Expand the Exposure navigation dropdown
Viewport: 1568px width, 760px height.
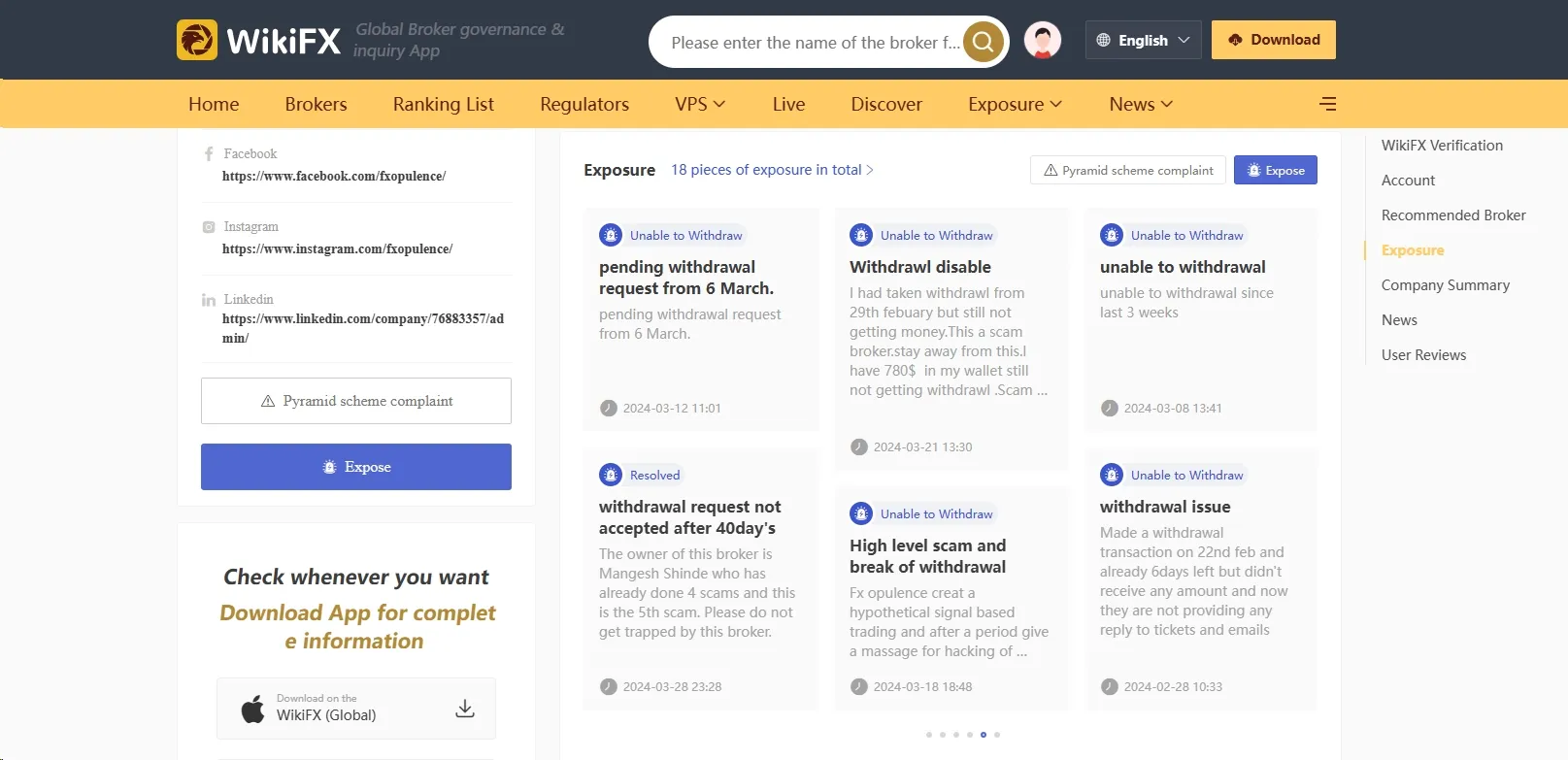pyautogui.click(x=1015, y=104)
